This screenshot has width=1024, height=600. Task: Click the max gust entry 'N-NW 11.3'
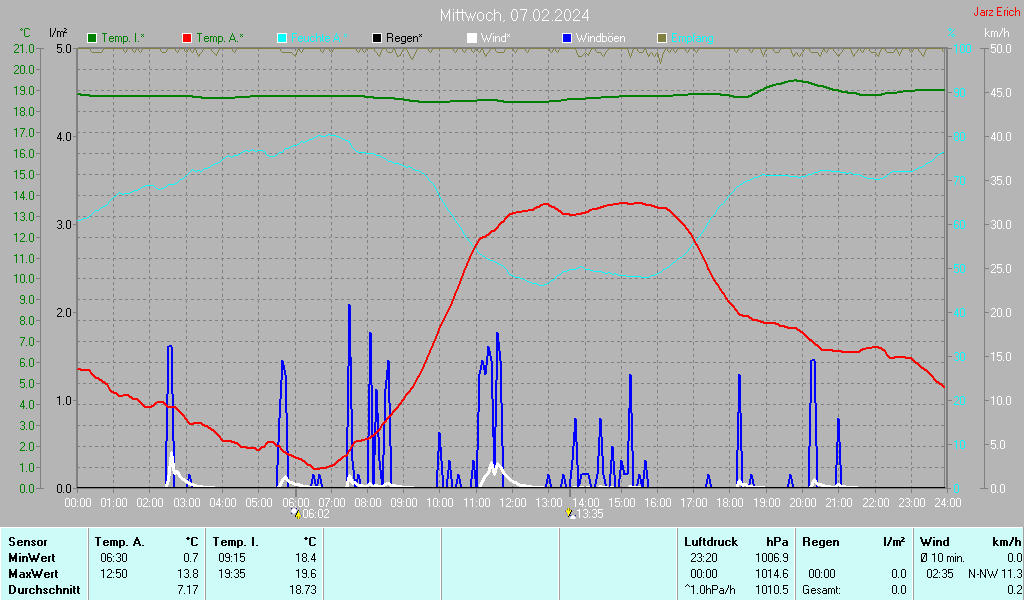click(x=995, y=574)
